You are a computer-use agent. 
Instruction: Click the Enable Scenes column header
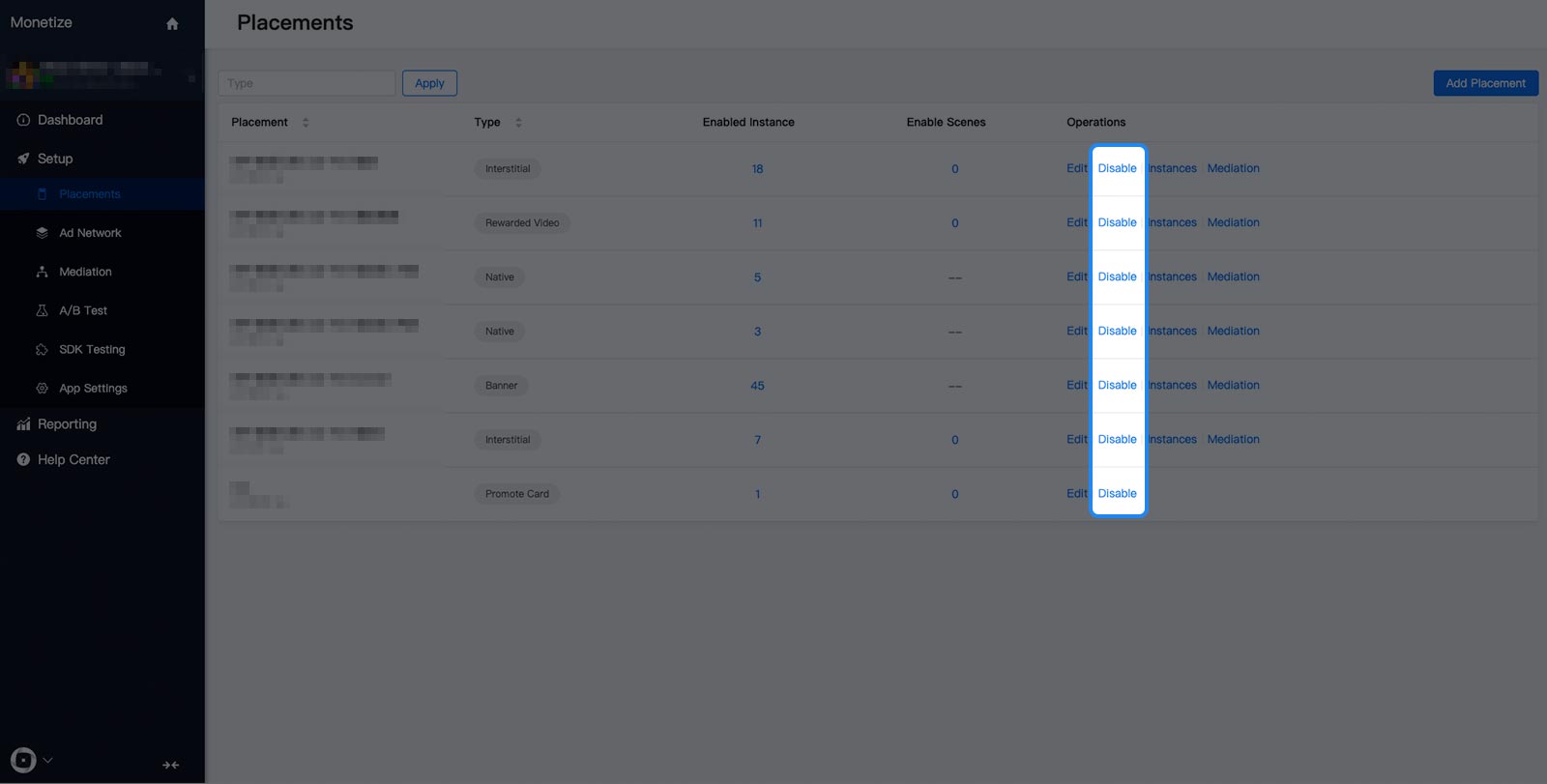[x=946, y=122]
